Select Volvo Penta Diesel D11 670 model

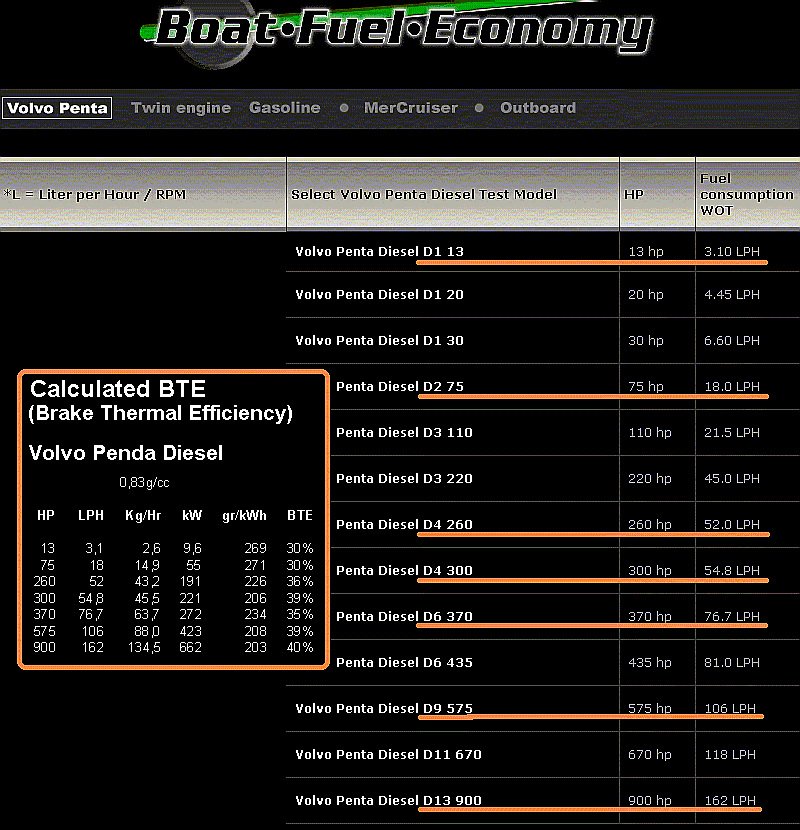click(388, 755)
